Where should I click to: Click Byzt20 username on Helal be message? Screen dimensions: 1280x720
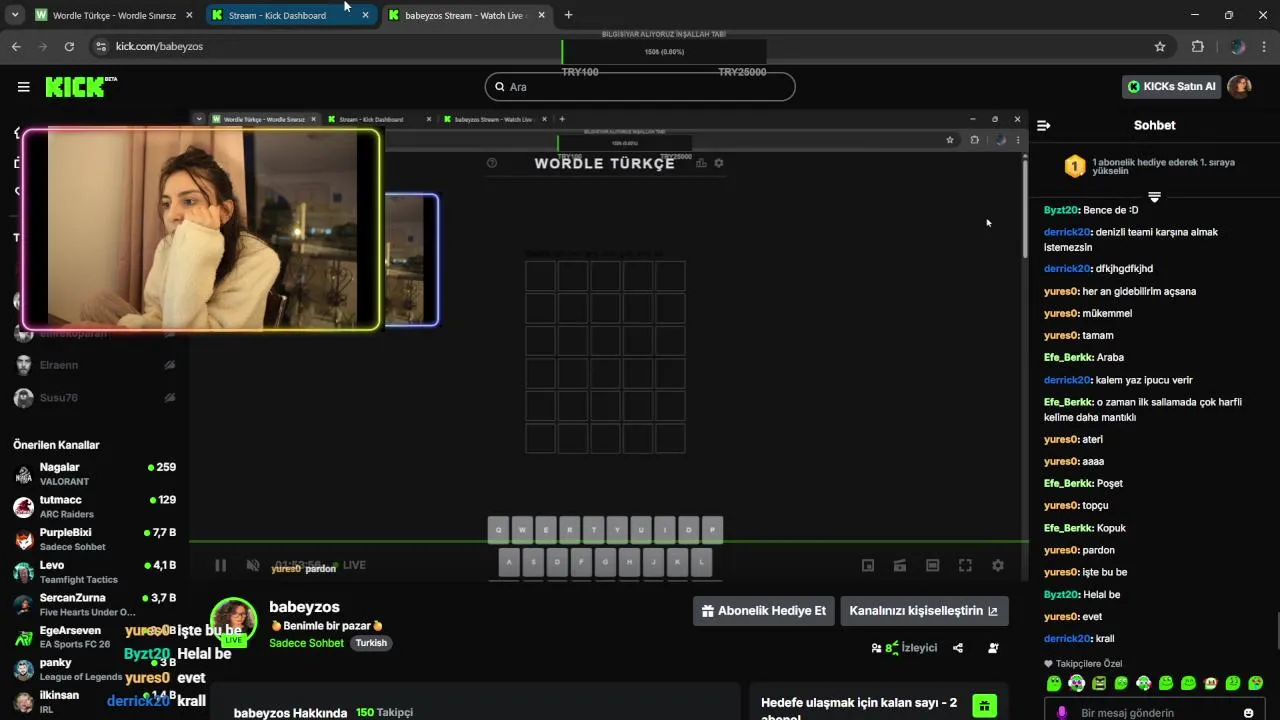point(1060,595)
